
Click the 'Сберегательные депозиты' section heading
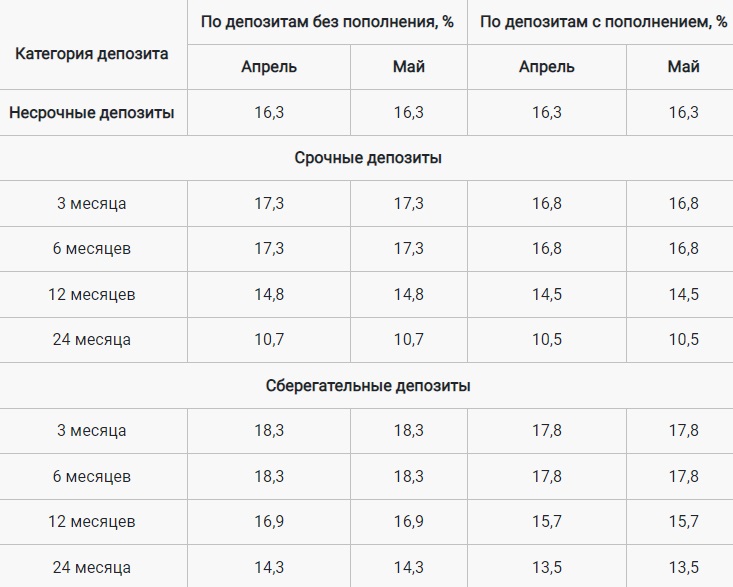(368, 386)
